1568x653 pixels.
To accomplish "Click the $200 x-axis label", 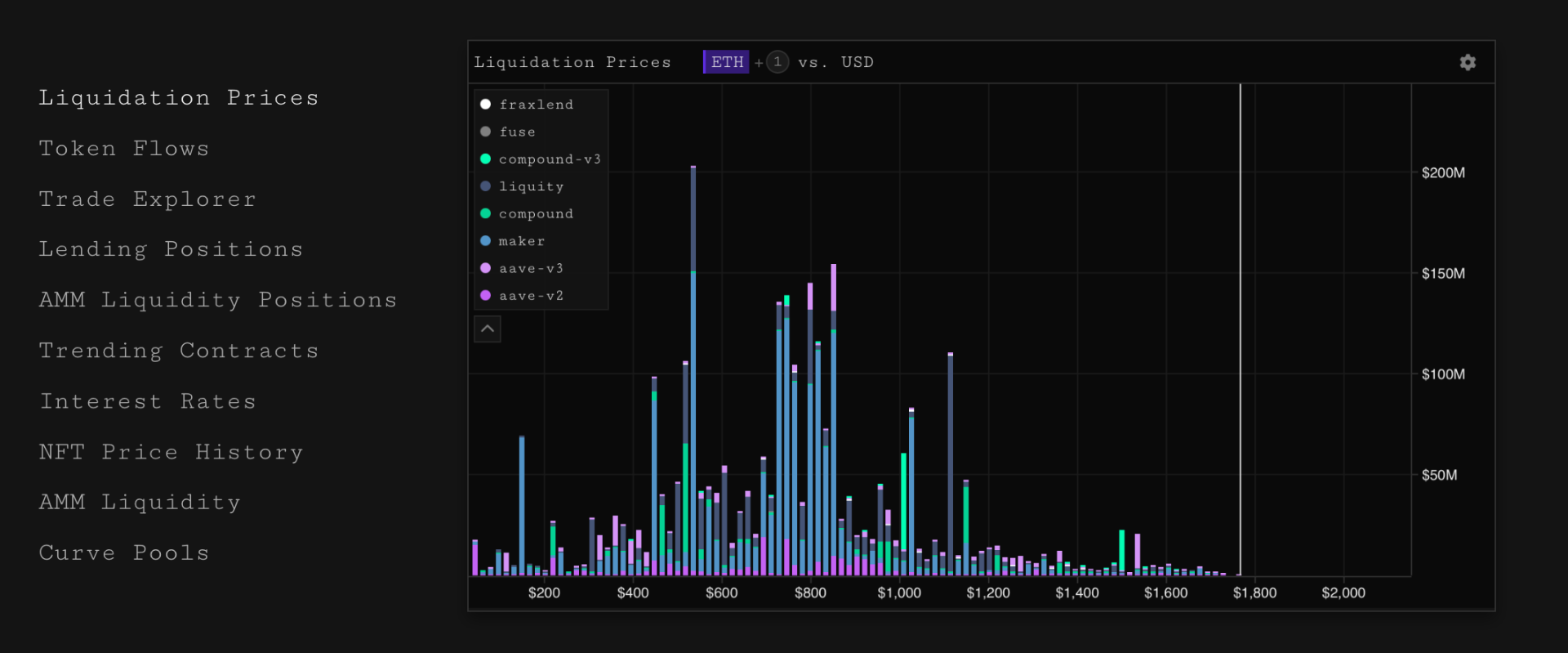I will pyautogui.click(x=544, y=593).
